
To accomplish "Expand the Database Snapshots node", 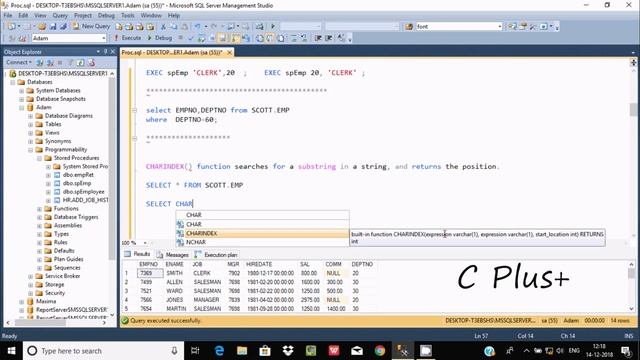I will (22, 99).
